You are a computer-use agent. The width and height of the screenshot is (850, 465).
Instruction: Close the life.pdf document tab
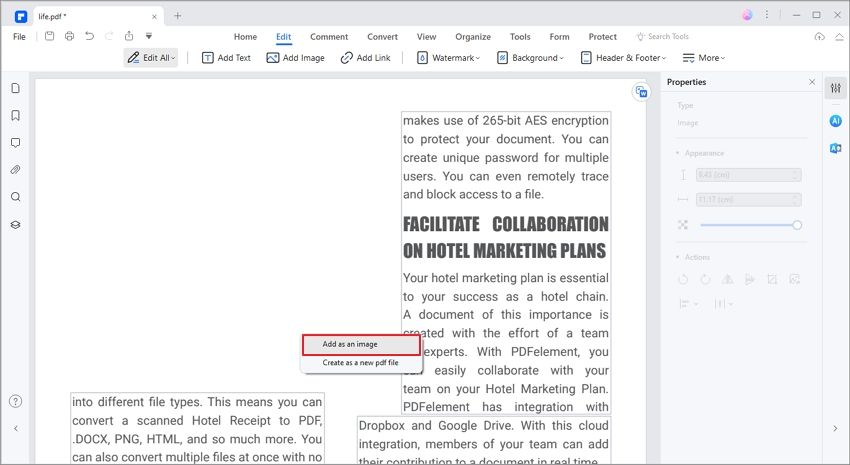click(154, 16)
